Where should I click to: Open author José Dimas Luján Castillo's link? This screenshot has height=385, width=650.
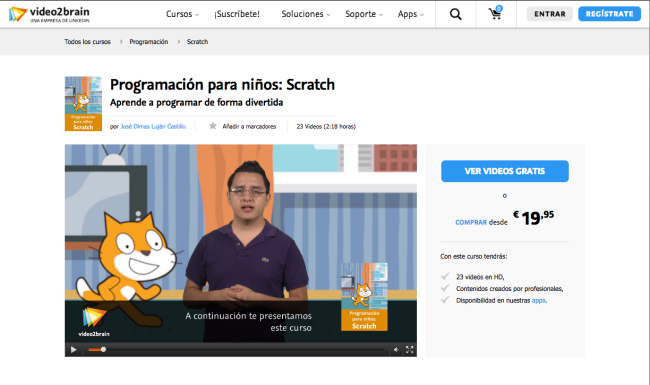coord(153,126)
